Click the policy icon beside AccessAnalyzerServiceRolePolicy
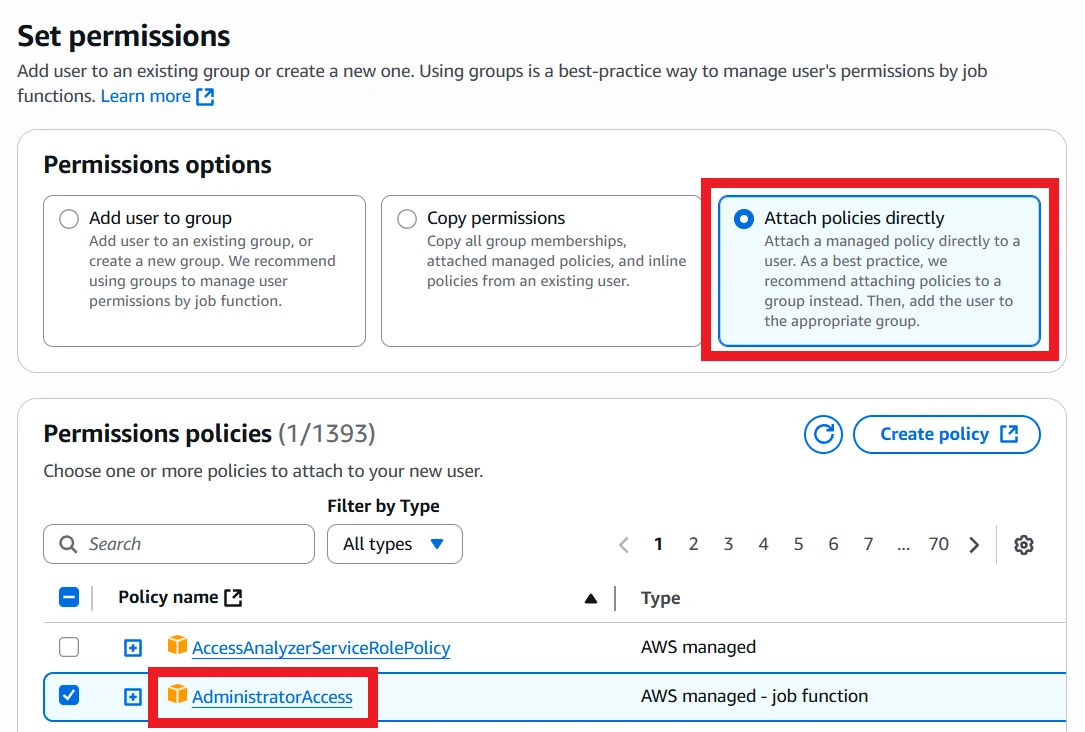Viewport: 1085px width, 732px height. tap(177, 646)
